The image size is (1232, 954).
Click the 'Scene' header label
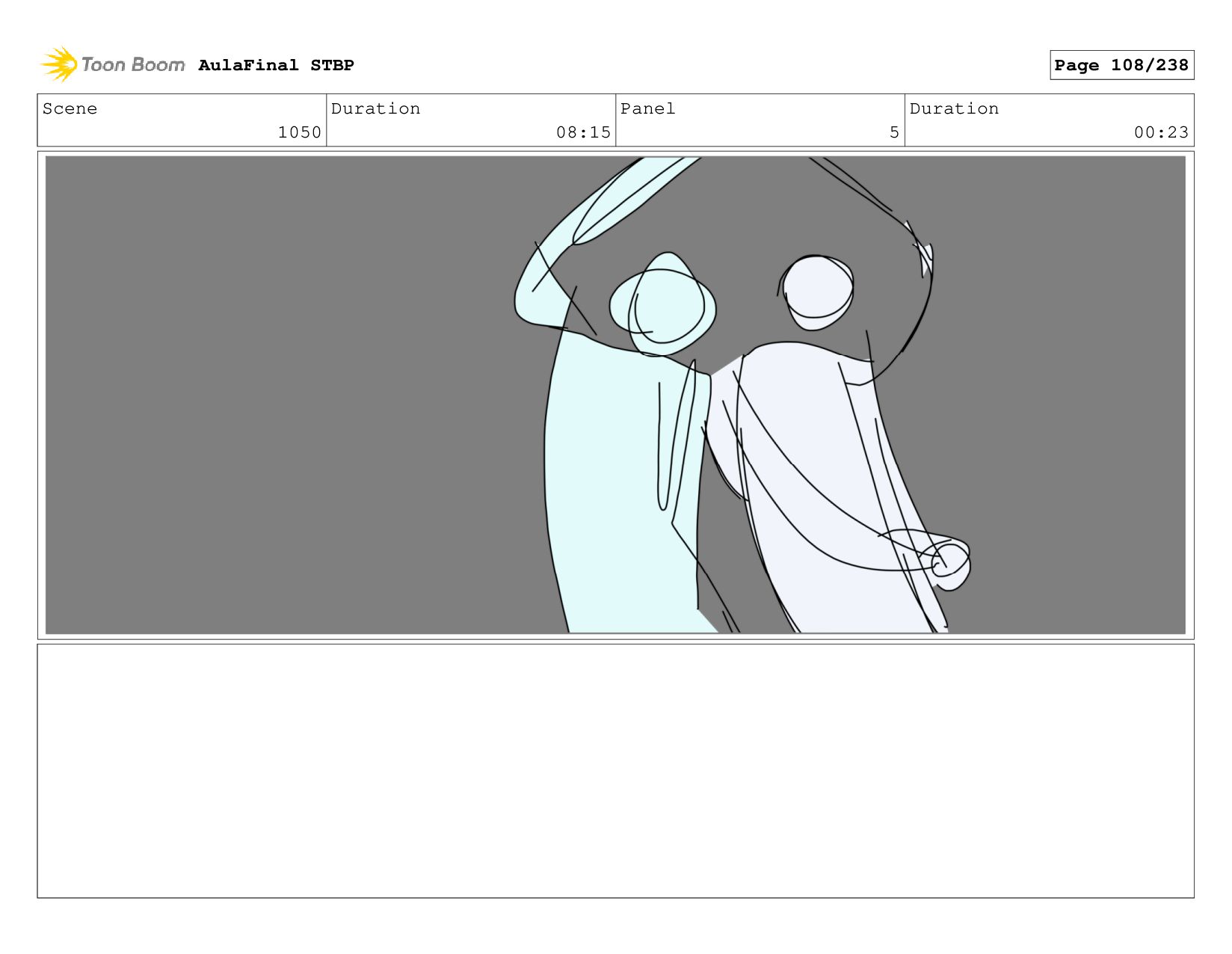pyautogui.click(x=70, y=108)
